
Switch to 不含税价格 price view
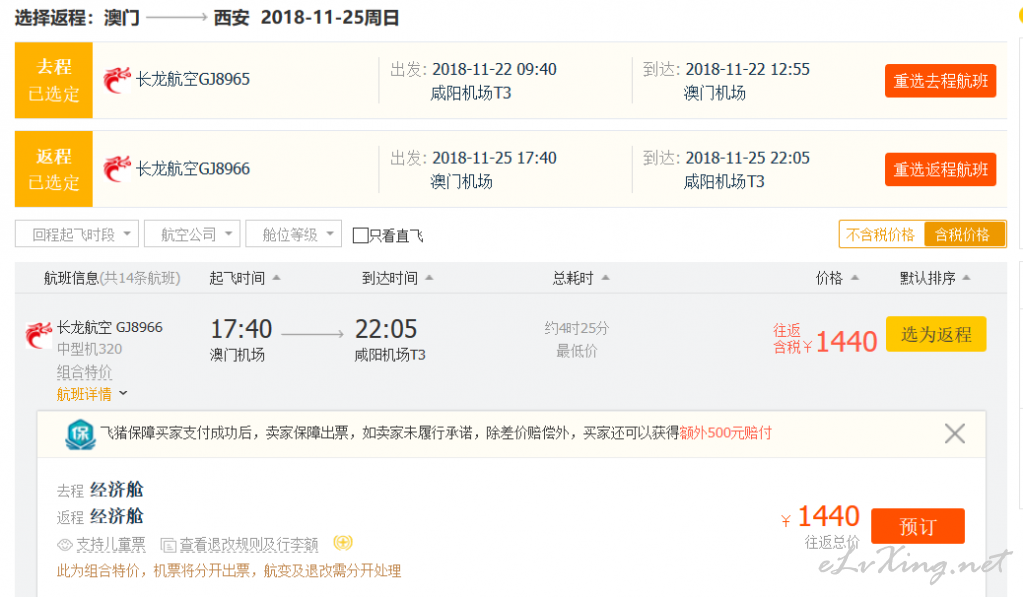point(881,235)
